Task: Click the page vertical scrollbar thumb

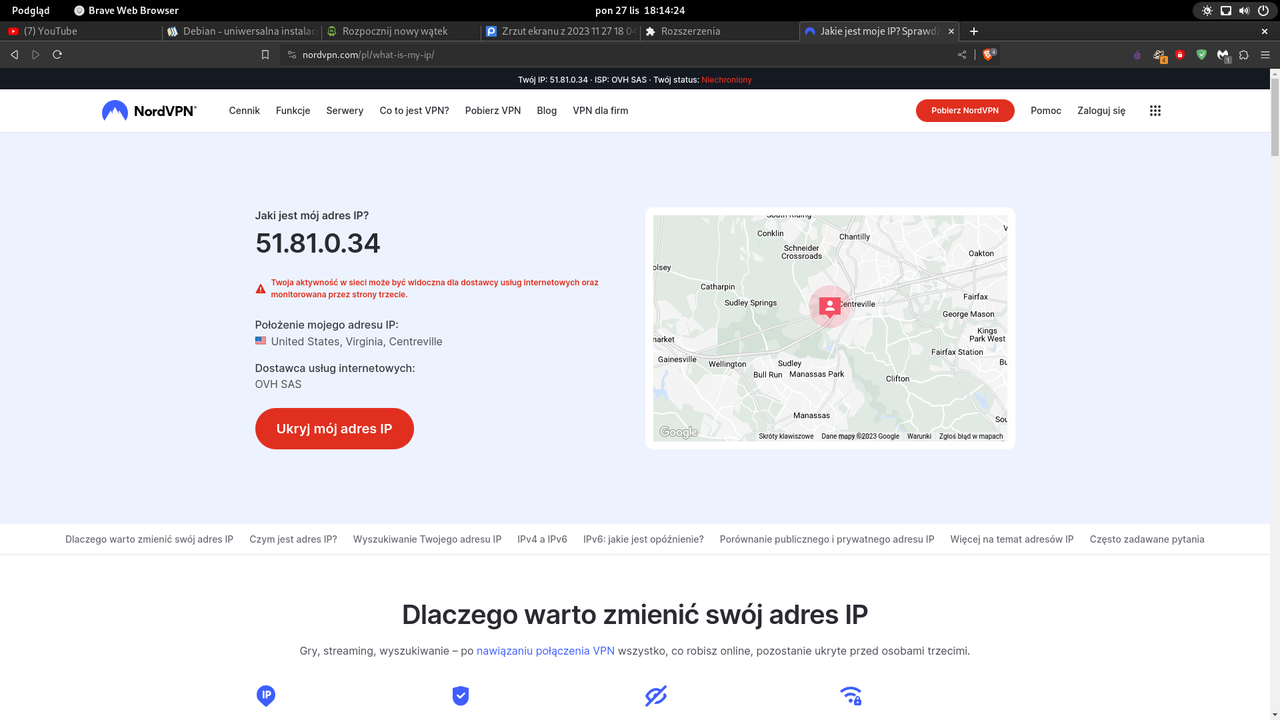Action: pyautogui.click(x=1275, y=115)
